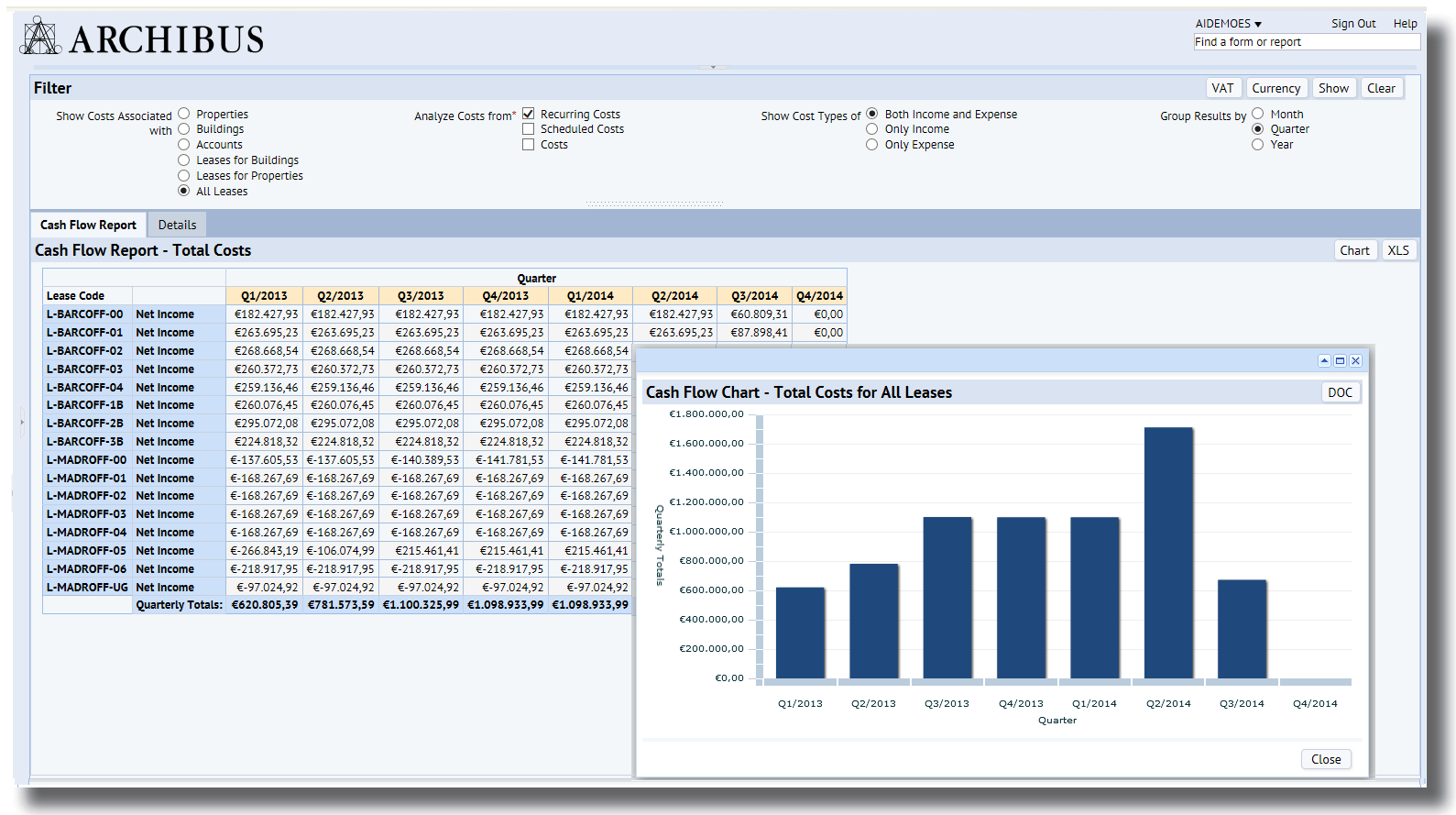
Task: Open the Currency filter option
Action: click(x=1275, y=88)
